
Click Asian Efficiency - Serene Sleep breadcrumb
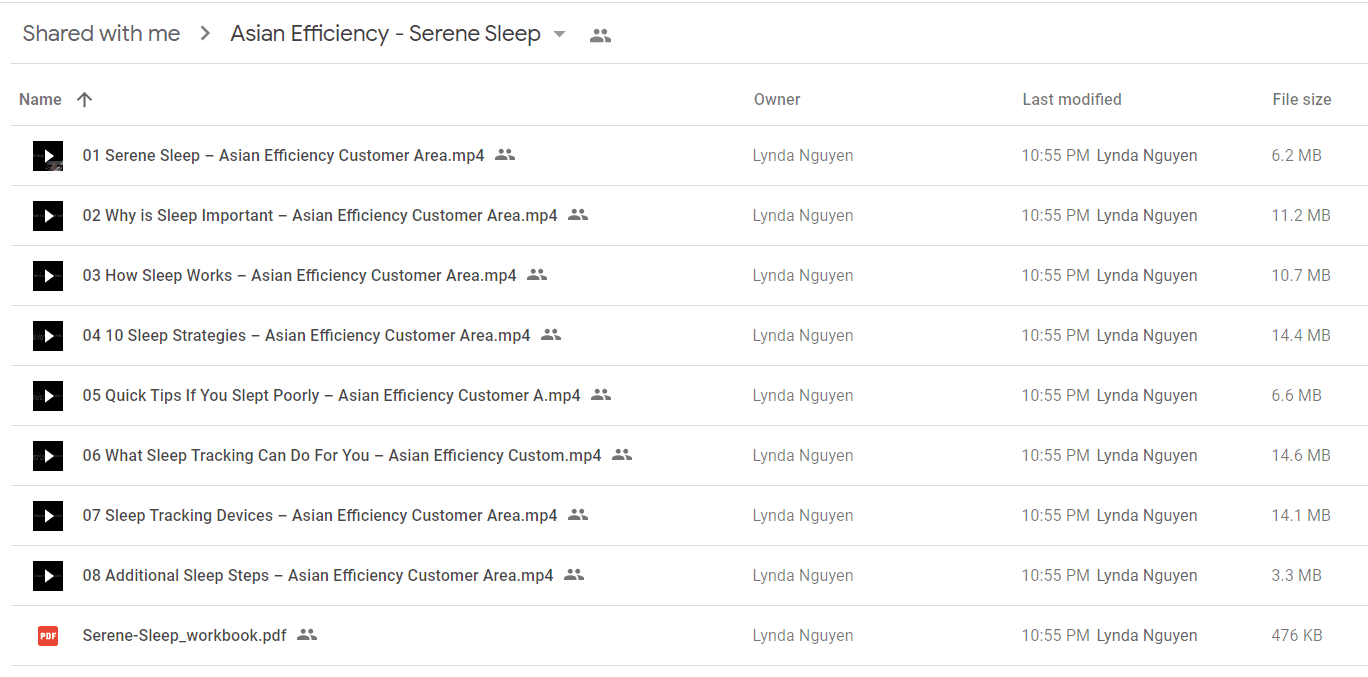(385, 33)
